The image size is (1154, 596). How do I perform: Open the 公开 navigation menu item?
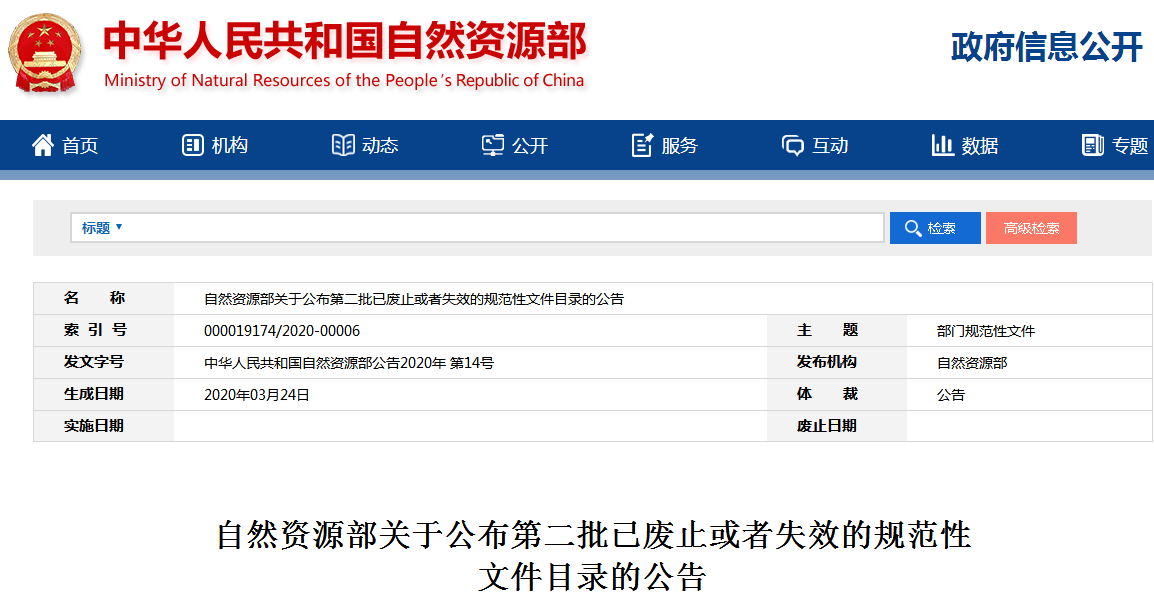tap(530, 146)
